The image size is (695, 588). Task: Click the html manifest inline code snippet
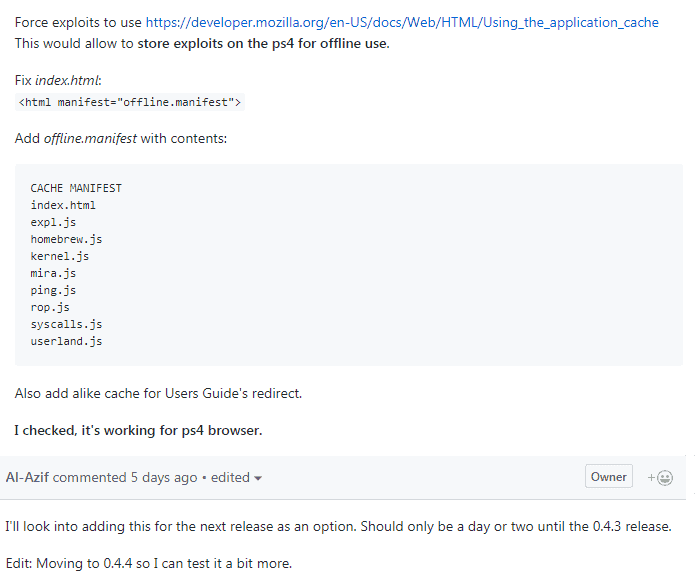tap(129, 102)
